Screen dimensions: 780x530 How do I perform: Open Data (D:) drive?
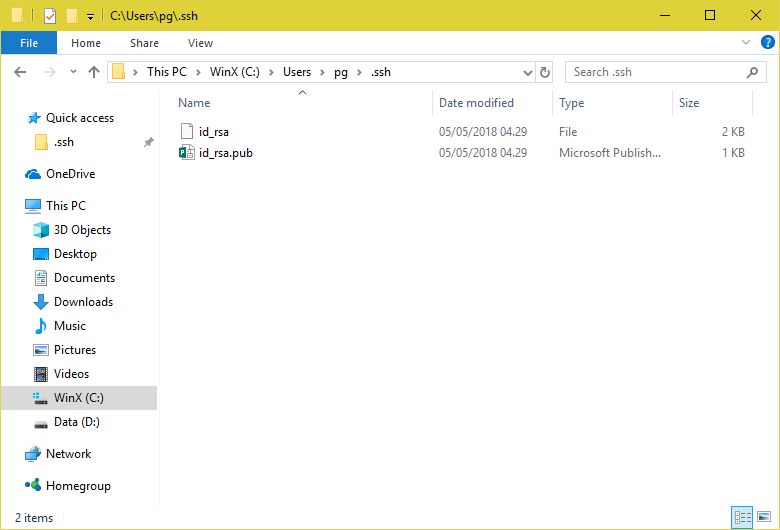pos(77,422)
